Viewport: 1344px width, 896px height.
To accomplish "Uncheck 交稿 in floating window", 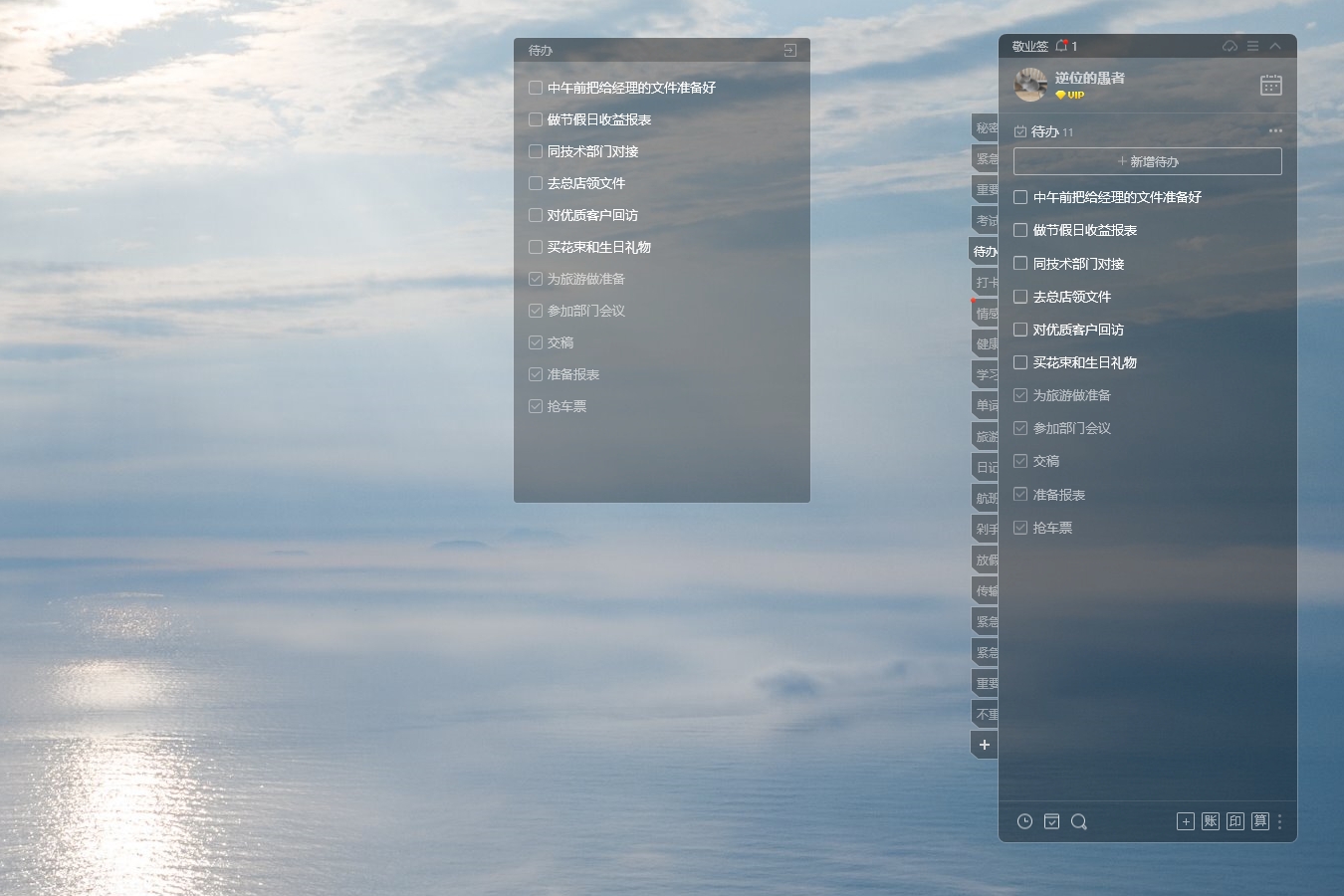I will (x=536, y=342).
